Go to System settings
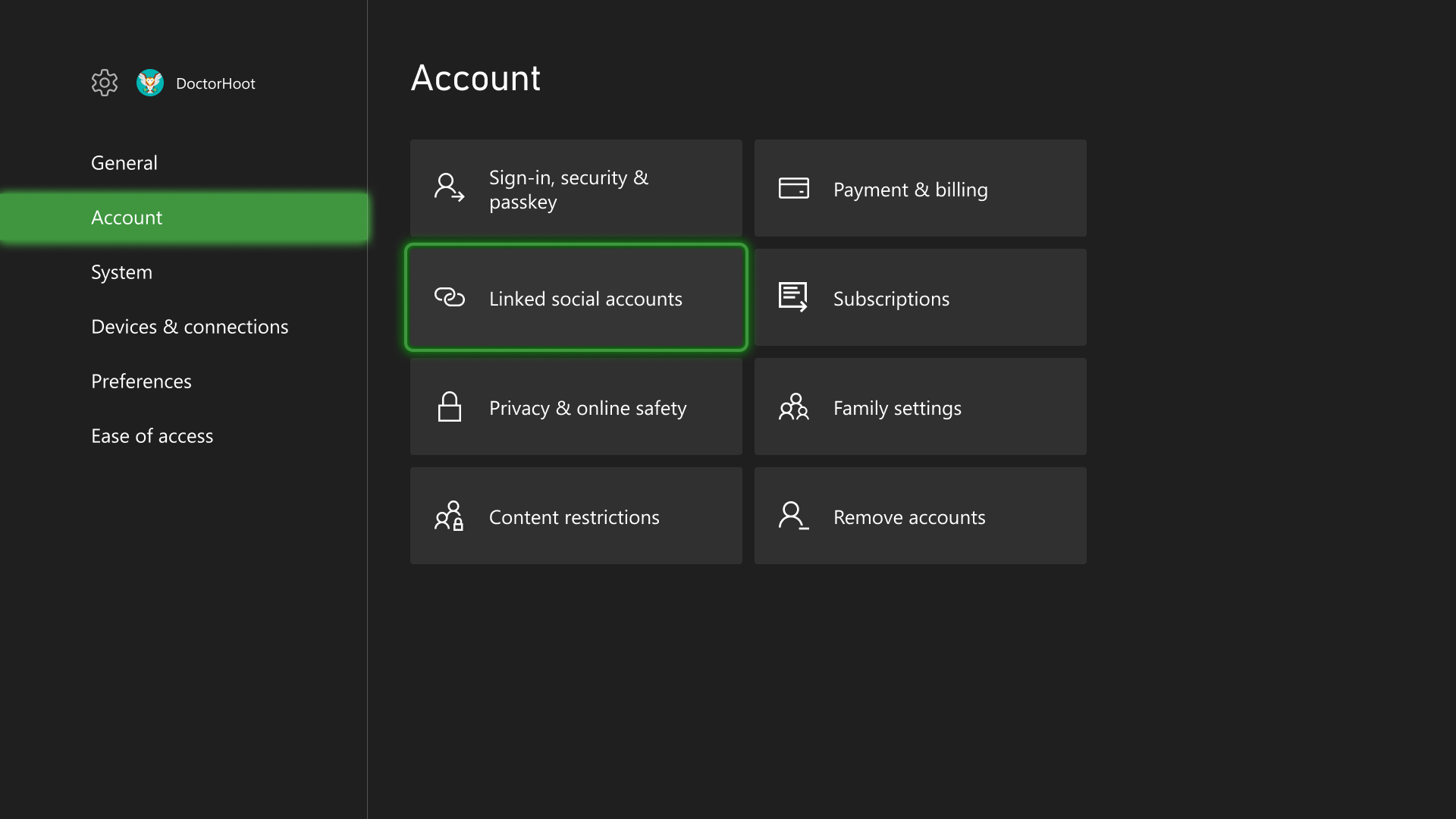 tap(121, 272)
